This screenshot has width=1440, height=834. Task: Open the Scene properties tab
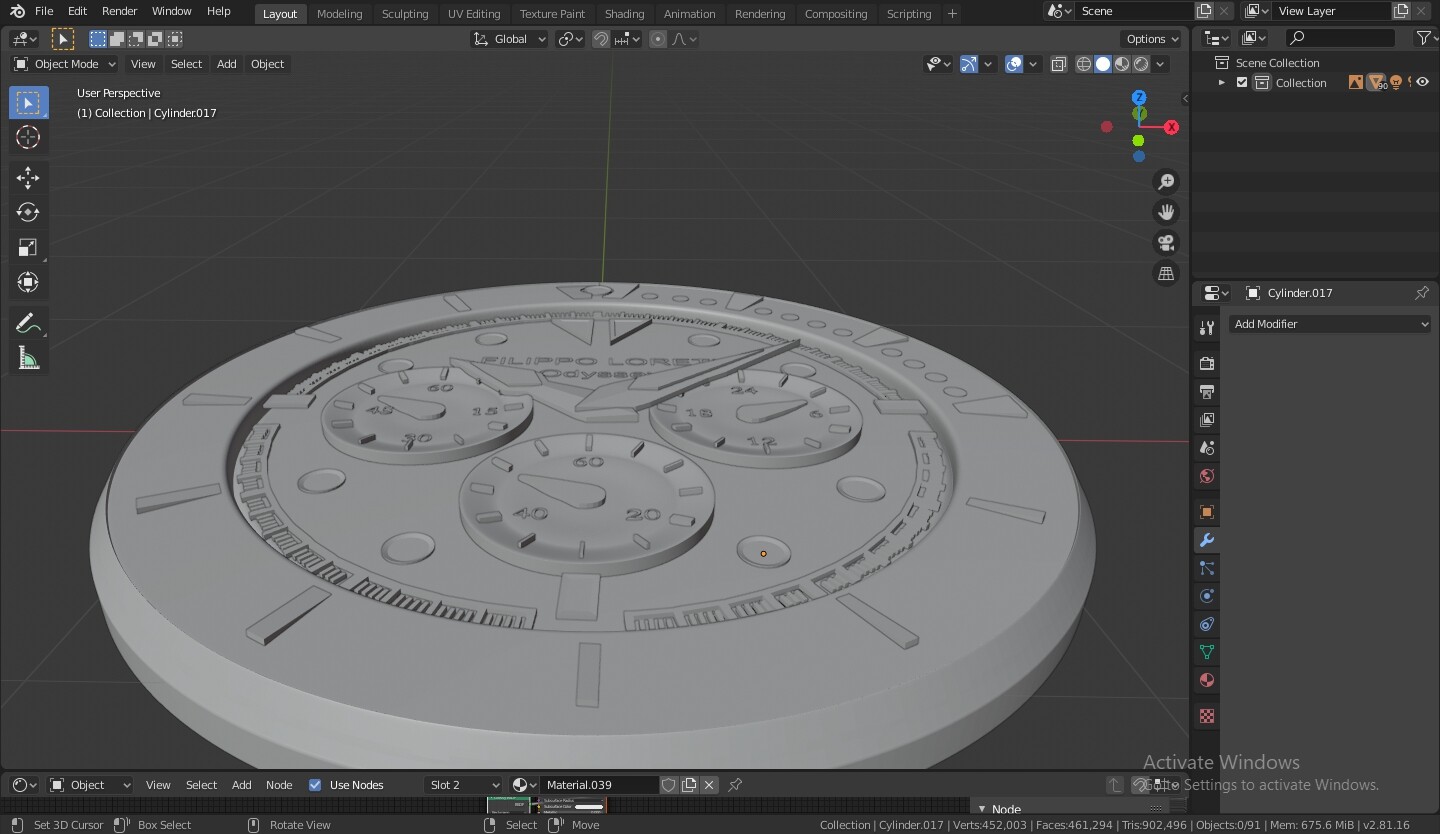1207,447
